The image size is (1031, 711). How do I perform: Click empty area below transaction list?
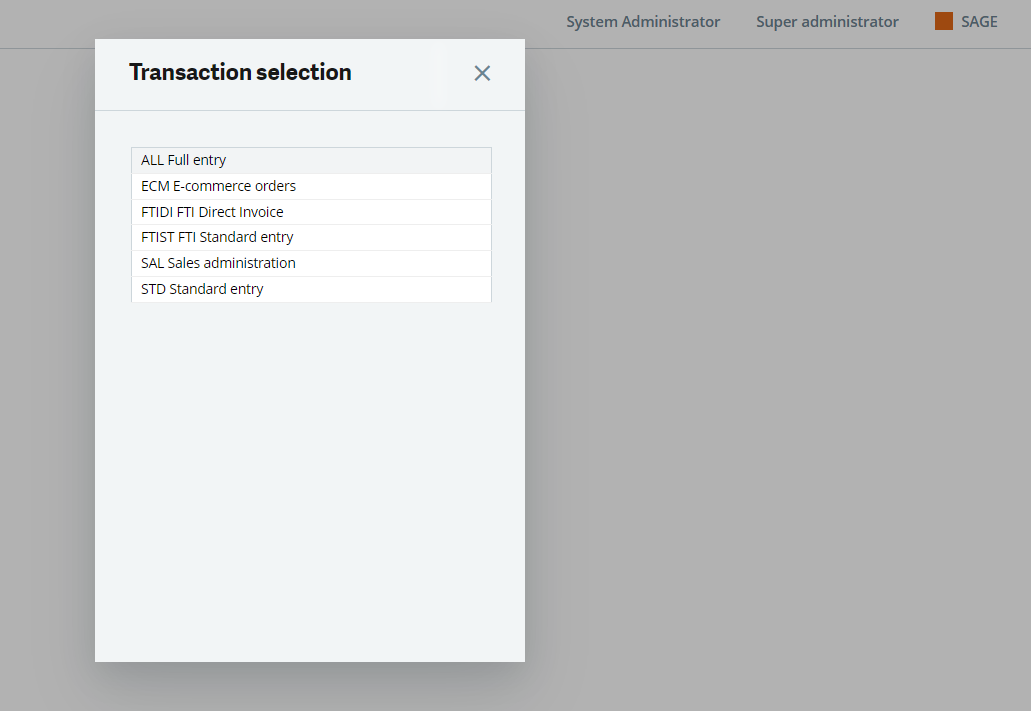pos(310,480)
